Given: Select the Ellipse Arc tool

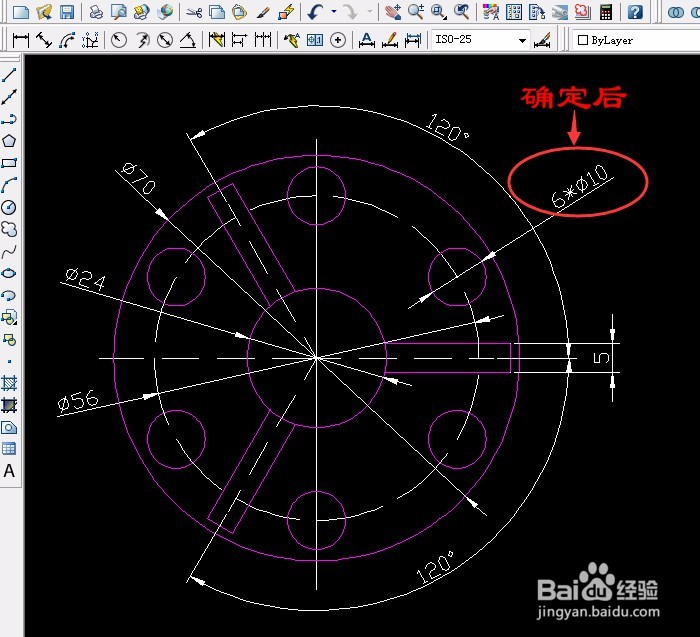Looking at the screenshot, I should (9, 295).
